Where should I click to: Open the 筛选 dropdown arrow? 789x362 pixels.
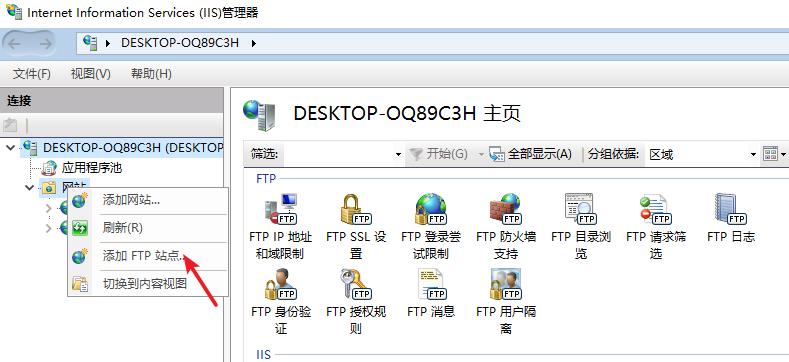click(x=399, y=154)
